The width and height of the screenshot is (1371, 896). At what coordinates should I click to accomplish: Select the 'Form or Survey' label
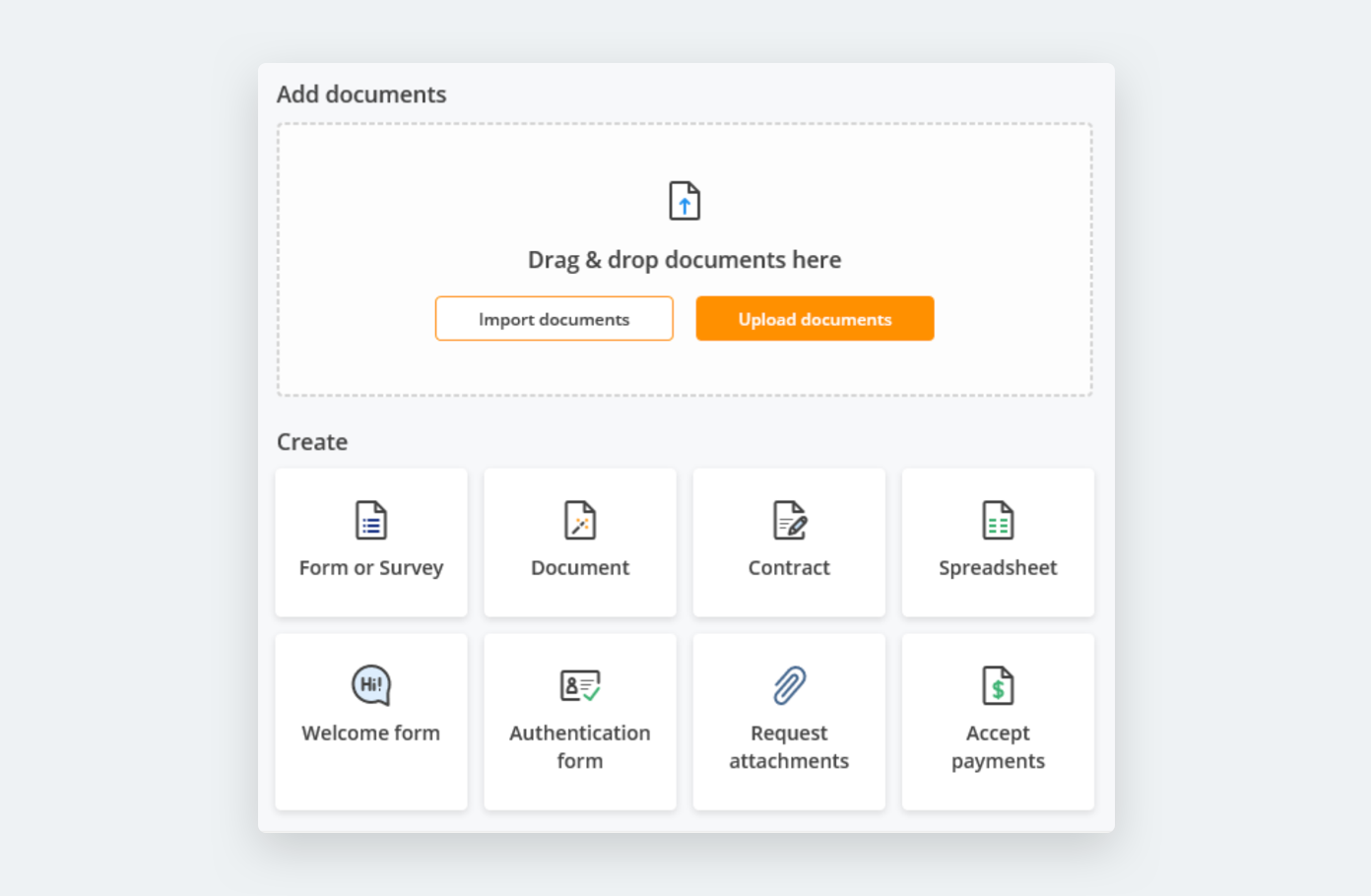(371, 568)
